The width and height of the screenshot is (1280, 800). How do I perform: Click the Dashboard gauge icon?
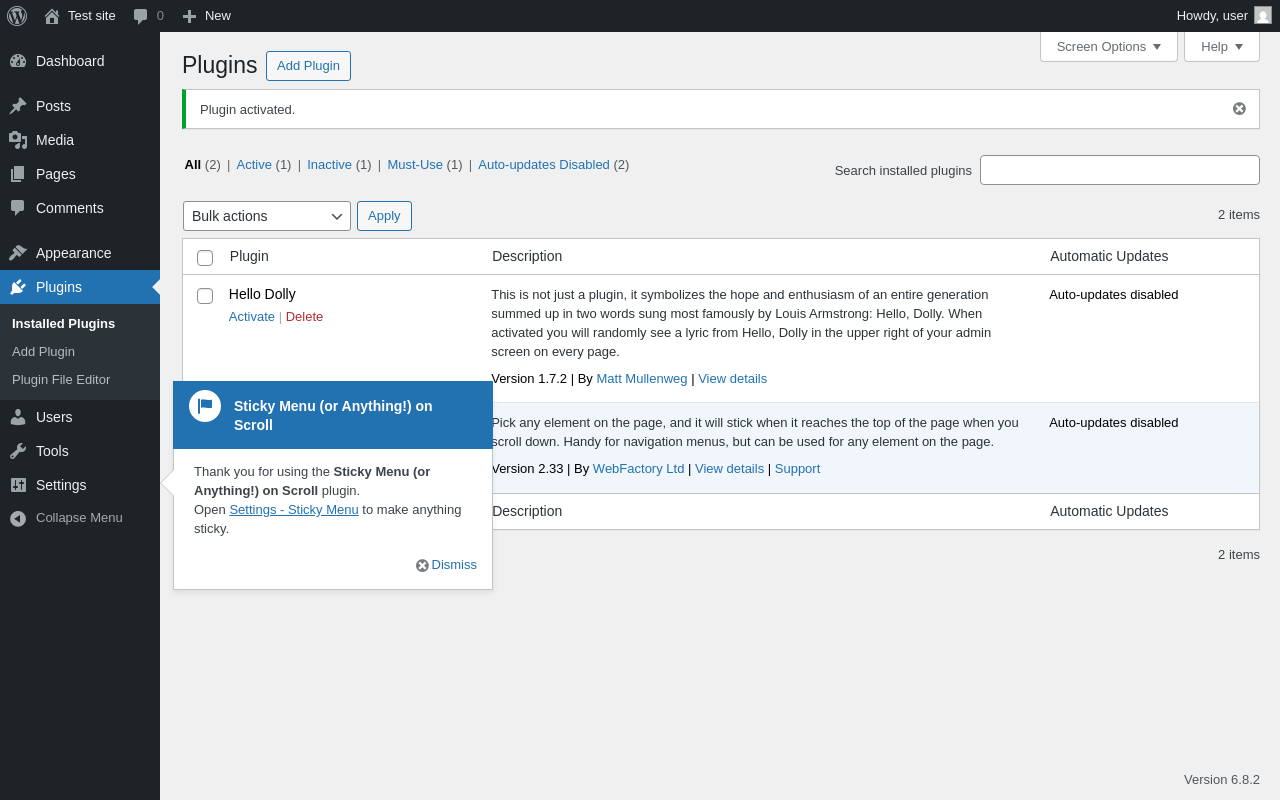(18, 61)
